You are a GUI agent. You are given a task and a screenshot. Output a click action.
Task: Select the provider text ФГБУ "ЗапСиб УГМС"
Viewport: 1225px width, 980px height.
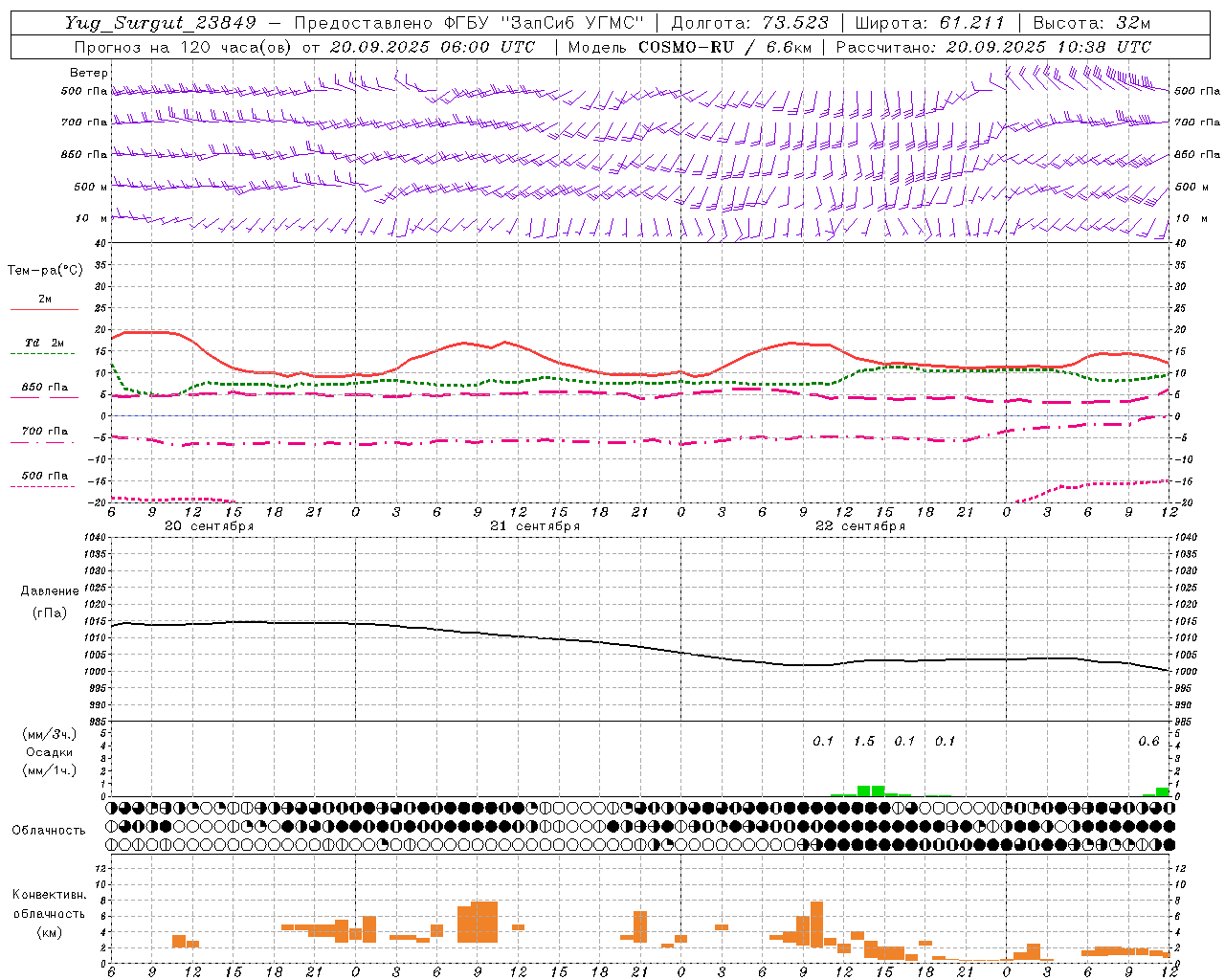click(x=545, y=23)
